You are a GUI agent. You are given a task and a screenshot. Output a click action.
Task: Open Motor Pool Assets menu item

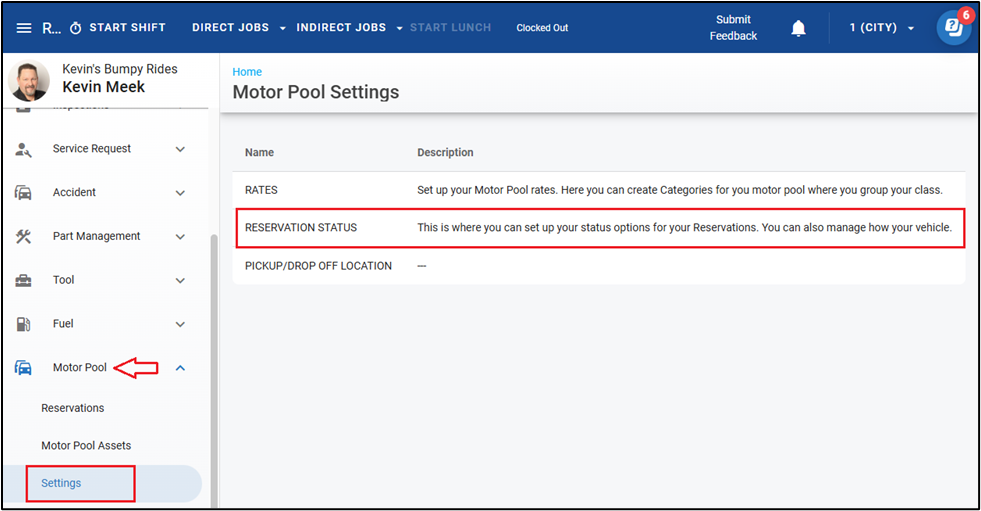click(86, 446)
